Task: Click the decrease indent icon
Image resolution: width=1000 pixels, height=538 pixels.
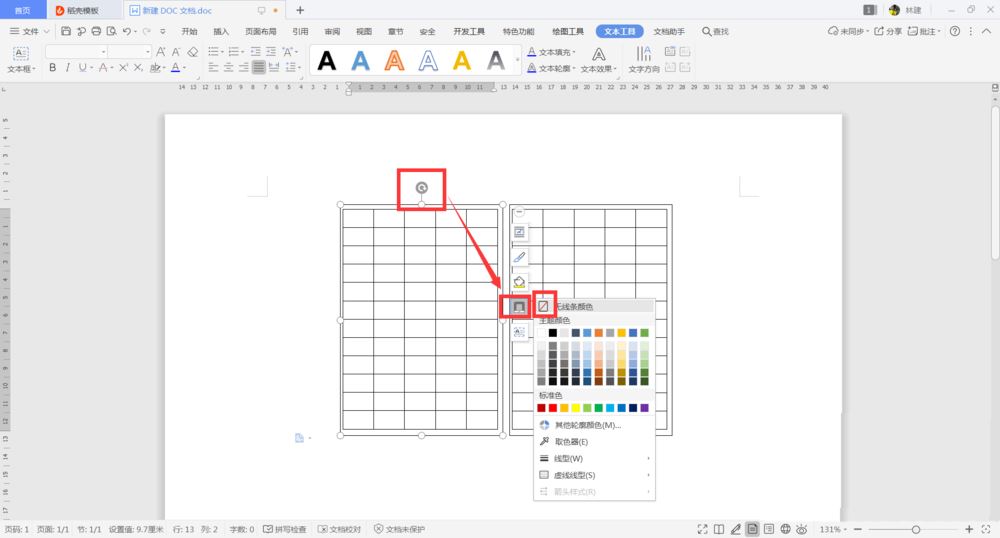Action: click(x=256, y=52)
